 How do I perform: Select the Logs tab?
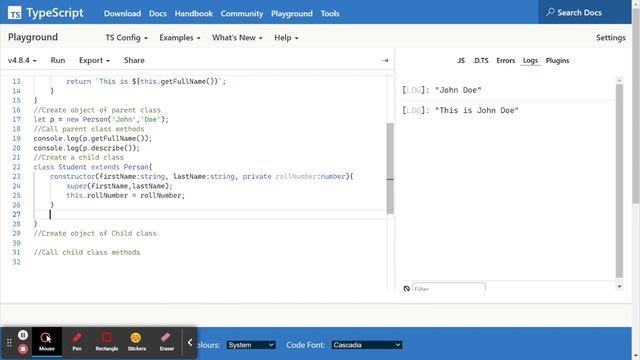coord(530,60)
